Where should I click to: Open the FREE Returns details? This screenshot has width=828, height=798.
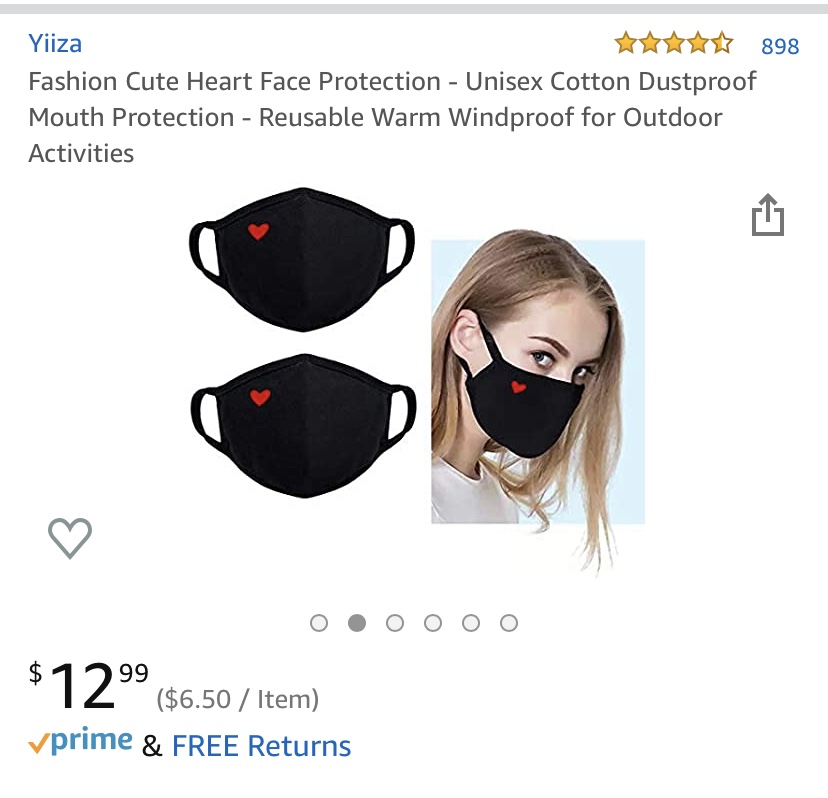click(261, 746)
